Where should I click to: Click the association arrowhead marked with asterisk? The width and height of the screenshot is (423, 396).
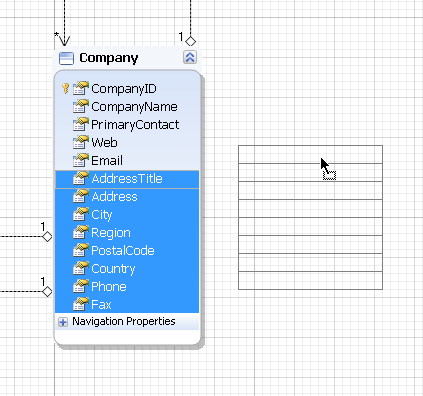pyautogui.click(x=64, y=41)
